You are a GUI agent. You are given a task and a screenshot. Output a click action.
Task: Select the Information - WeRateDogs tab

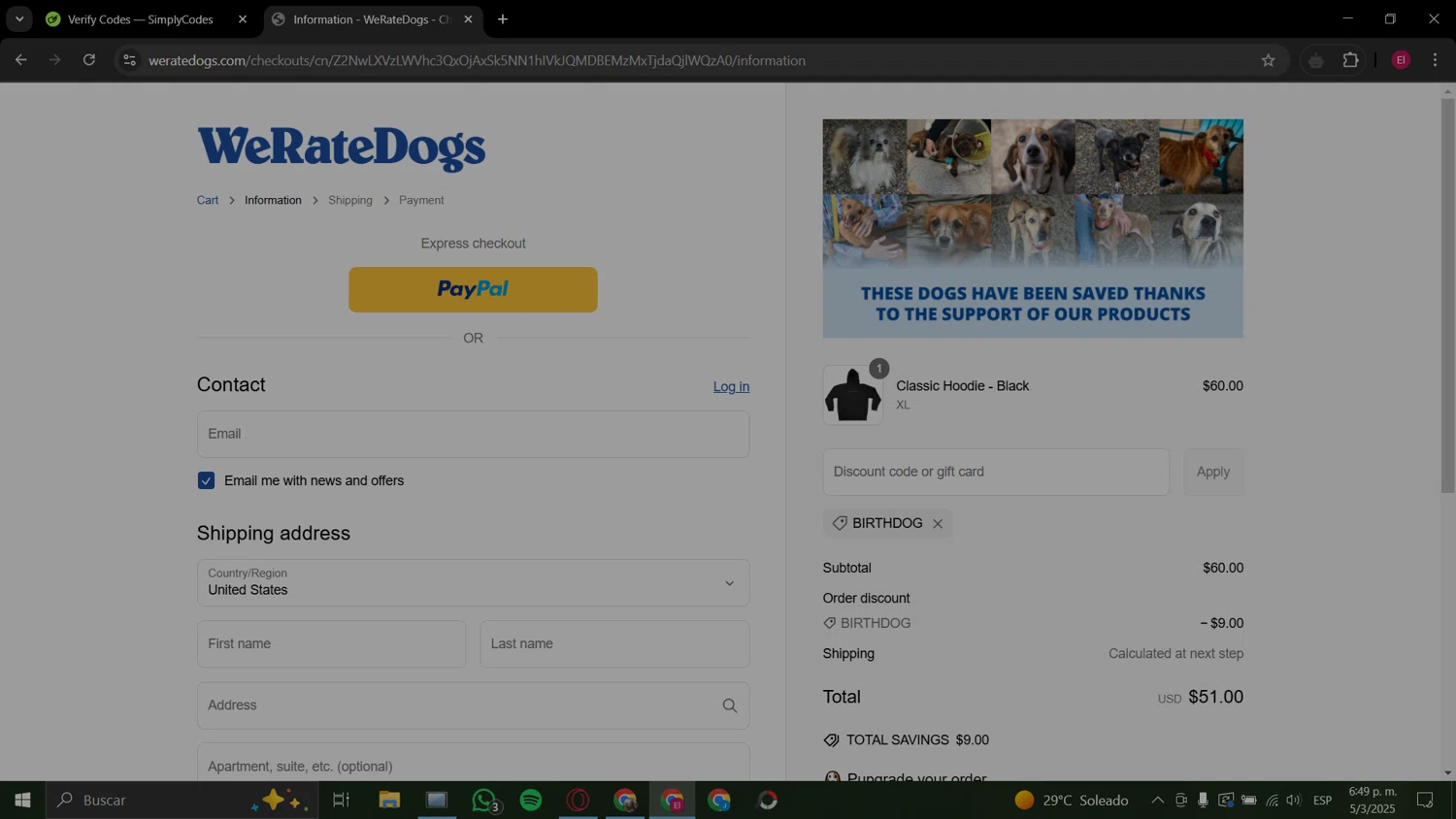373,19
